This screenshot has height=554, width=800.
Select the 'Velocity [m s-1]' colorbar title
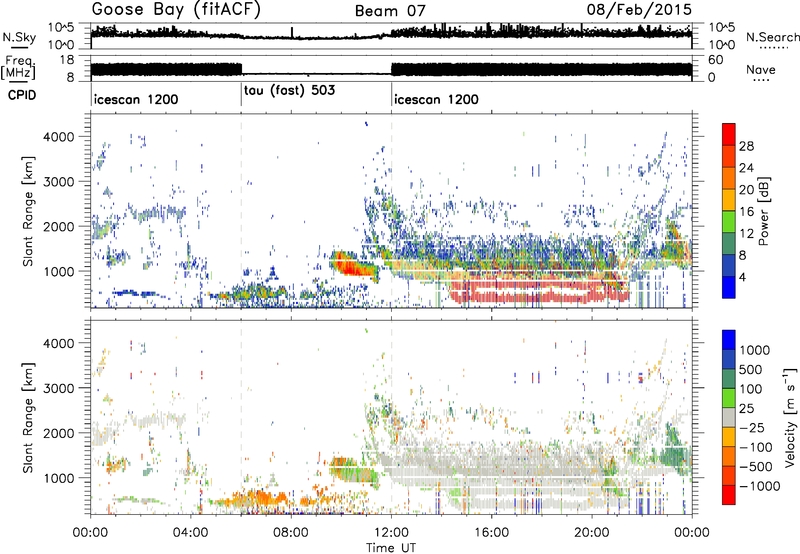790,417
